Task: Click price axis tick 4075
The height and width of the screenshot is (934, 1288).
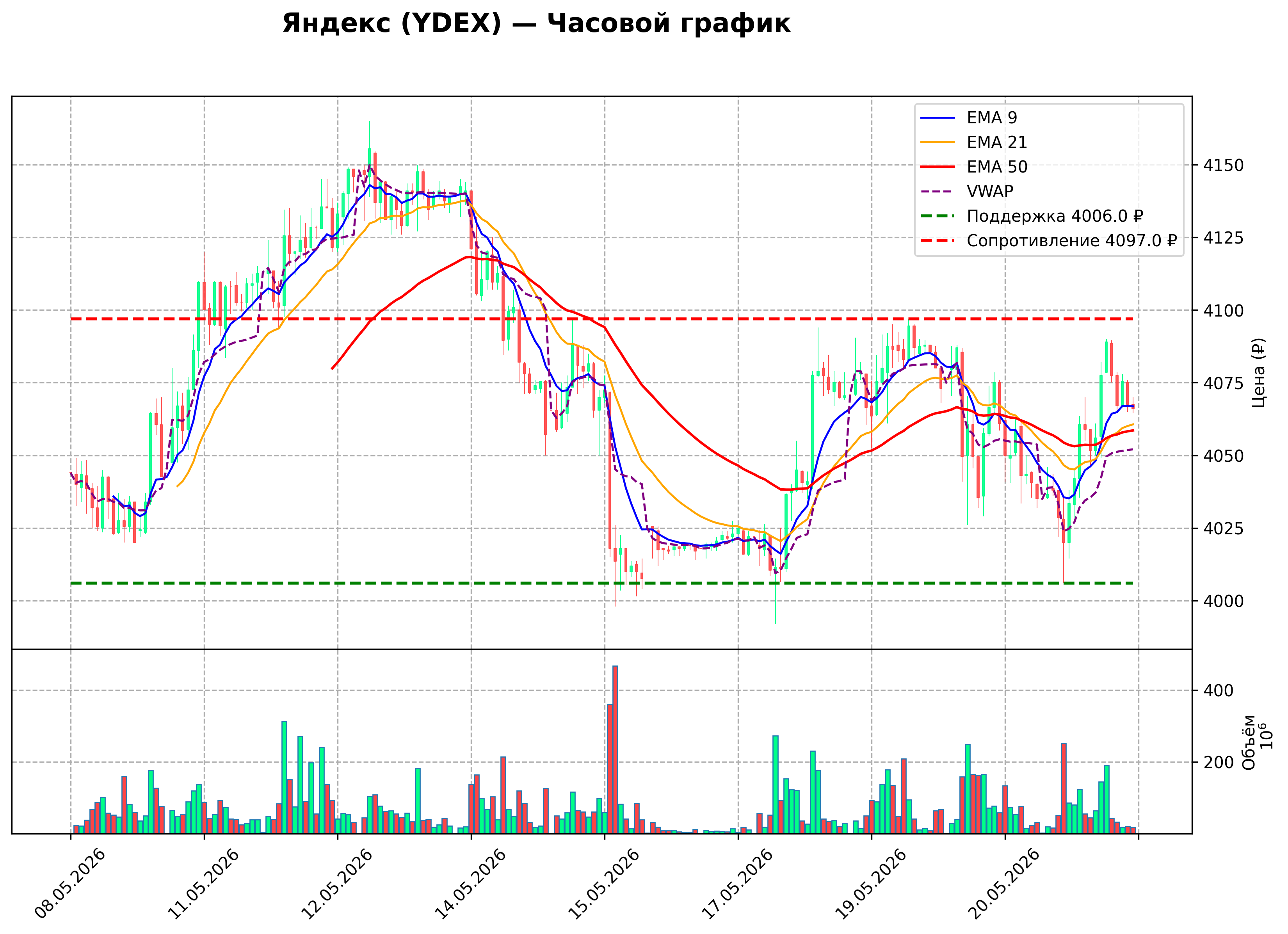Action: 1223,383
